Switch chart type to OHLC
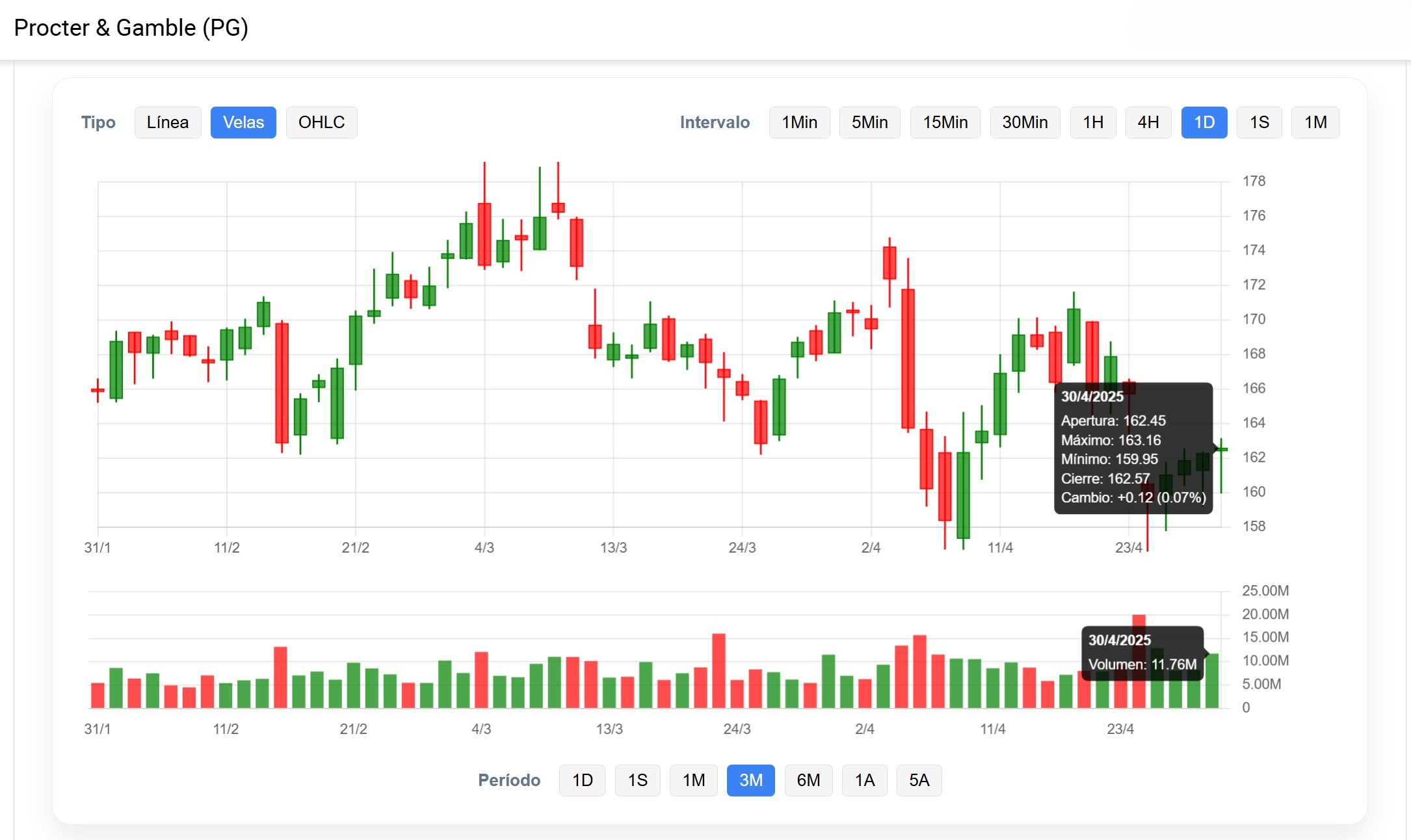1411x840 pixels. click(321, 122)
